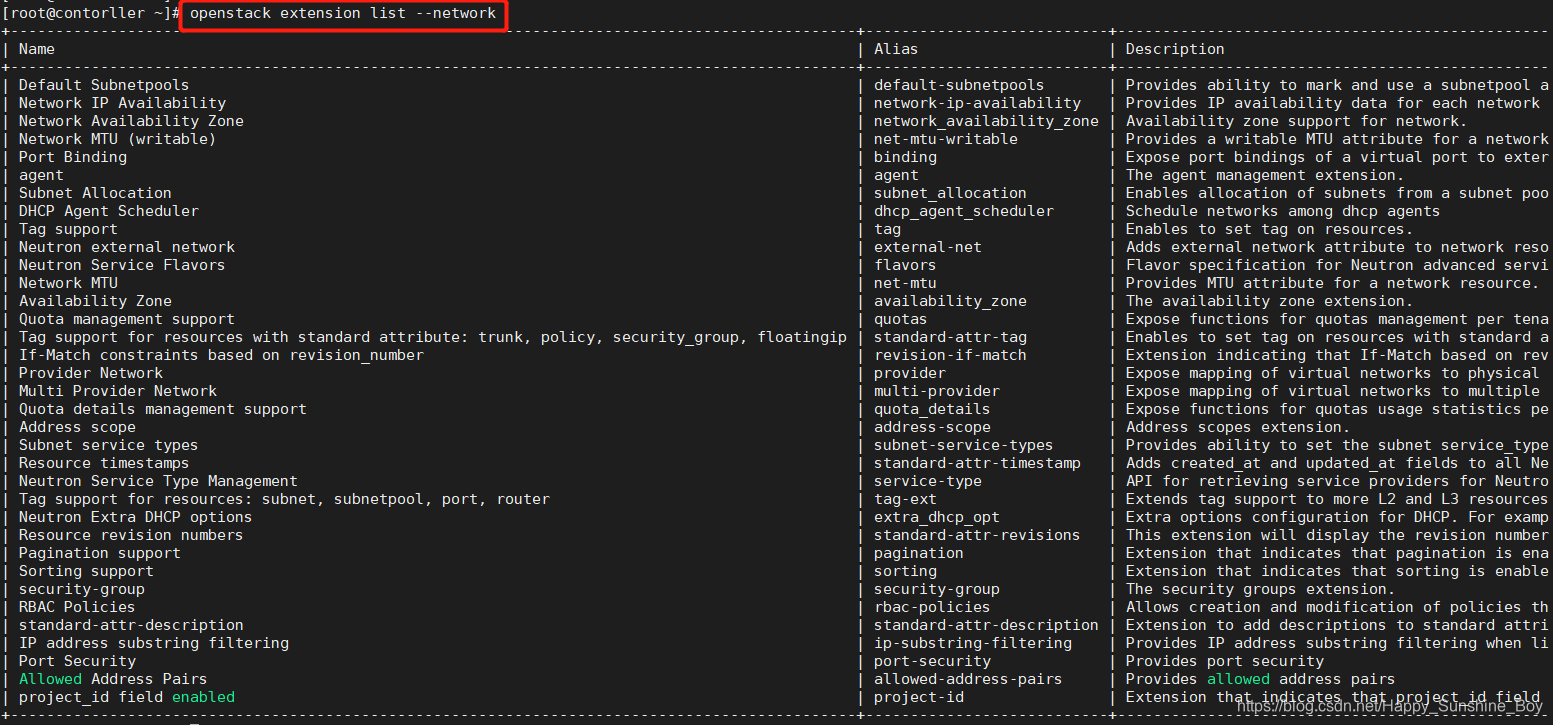
Task: Click 'Resource timestamps' name cell
Action: click(x=104, y=463)
